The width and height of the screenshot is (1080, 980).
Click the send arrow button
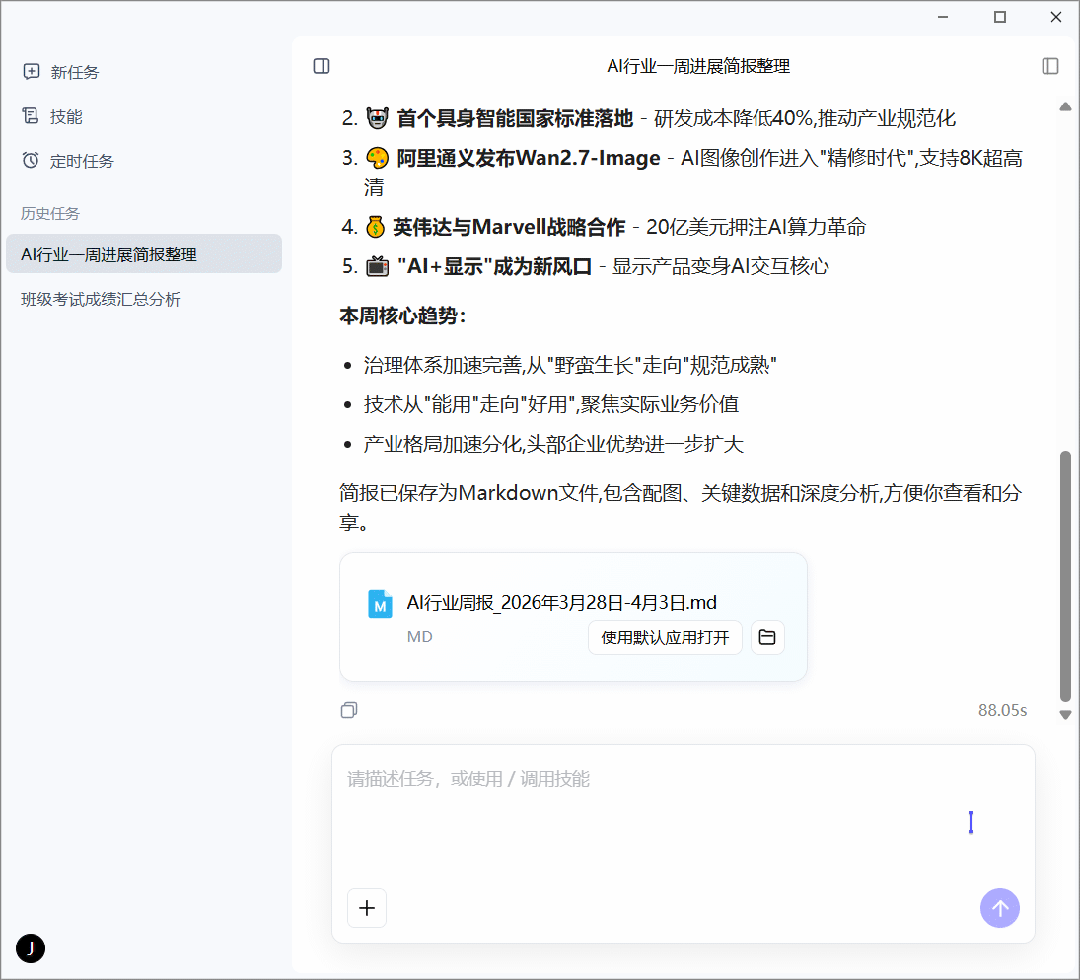[999, 908]
